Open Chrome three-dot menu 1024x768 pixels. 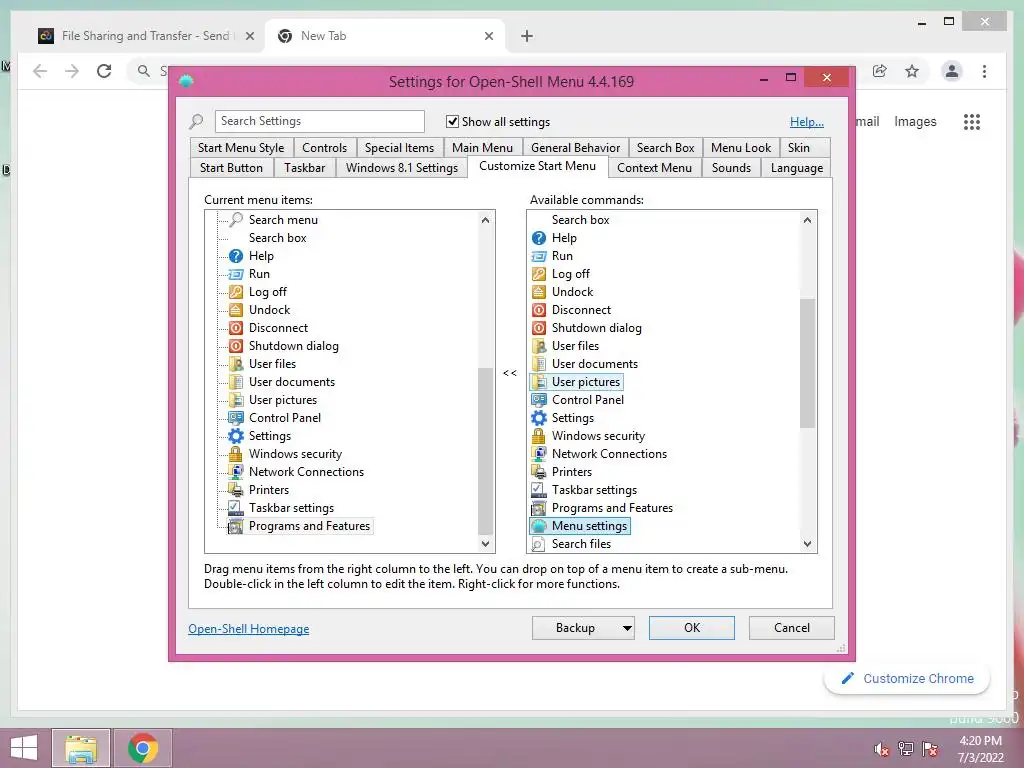984,71
